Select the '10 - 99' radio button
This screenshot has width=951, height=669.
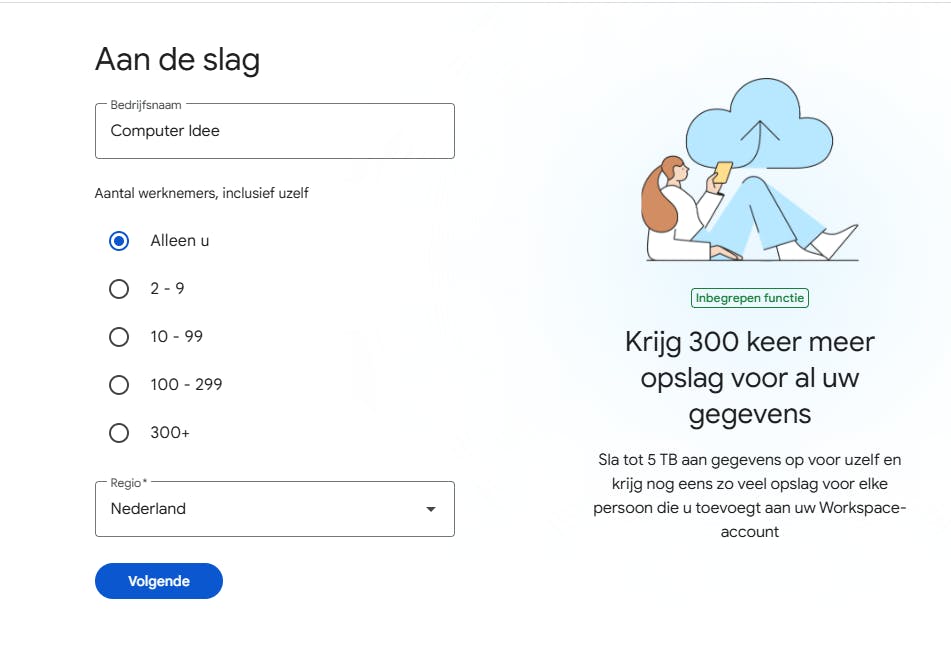point(119,337)
